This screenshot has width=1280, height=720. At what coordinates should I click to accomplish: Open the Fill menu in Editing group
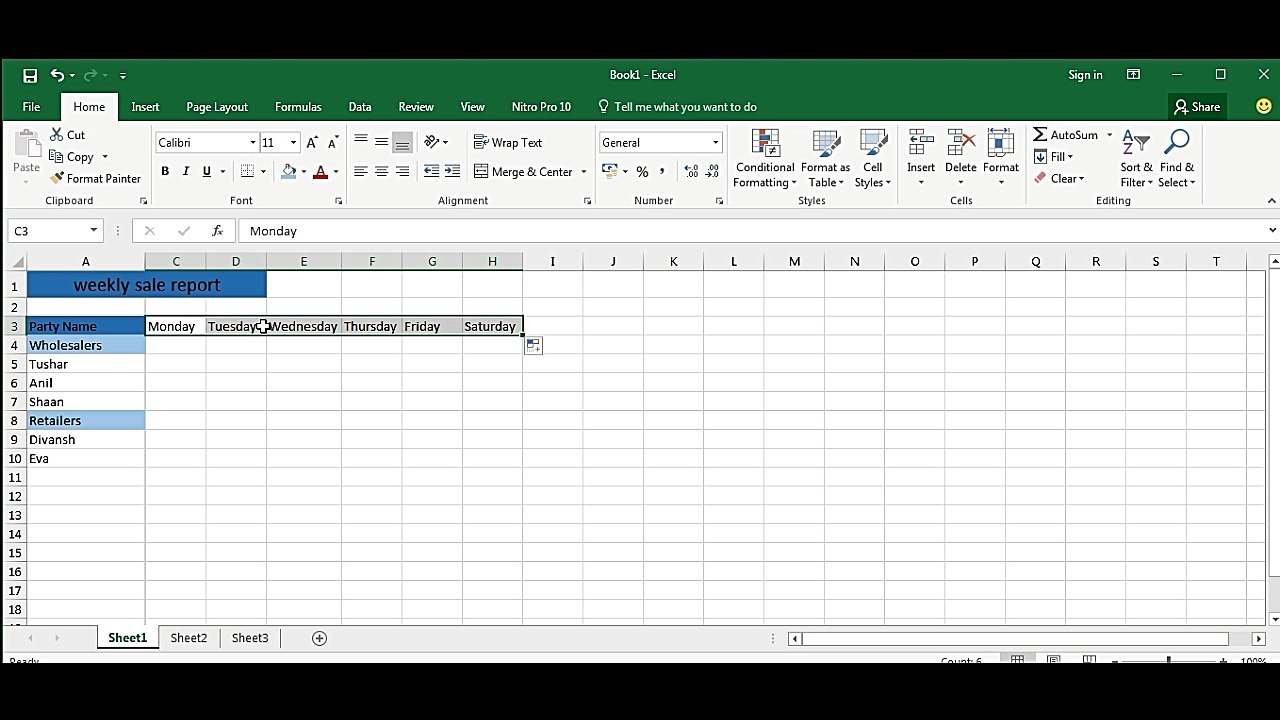tap(1054, 157)
